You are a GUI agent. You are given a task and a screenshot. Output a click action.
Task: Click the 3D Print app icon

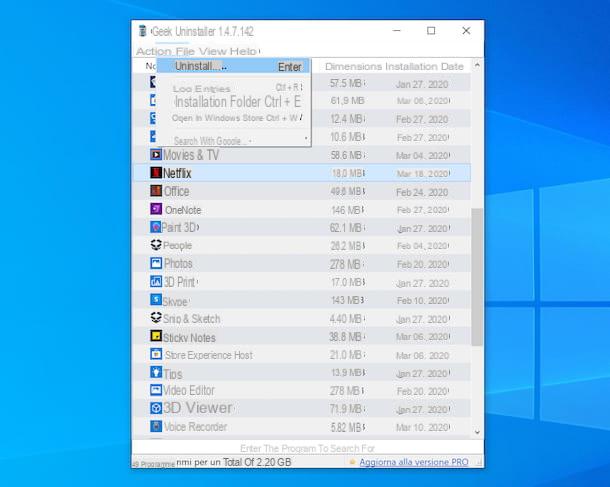(156, 281)
